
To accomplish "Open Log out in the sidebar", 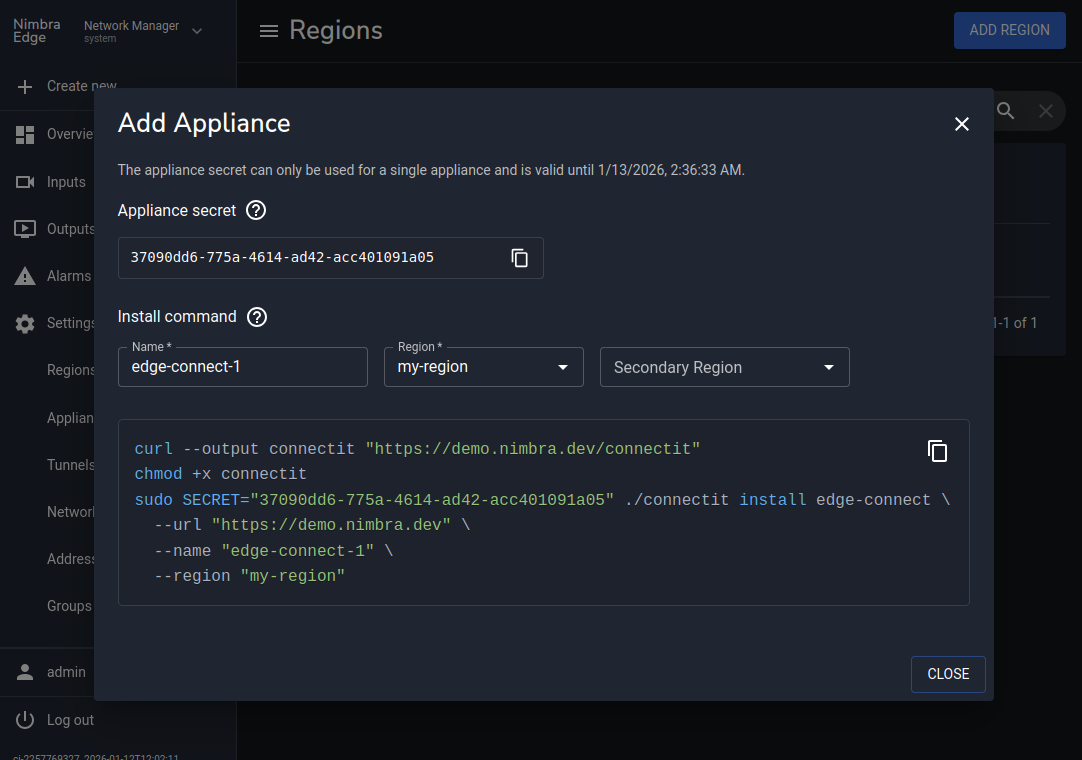I will 69,720.
